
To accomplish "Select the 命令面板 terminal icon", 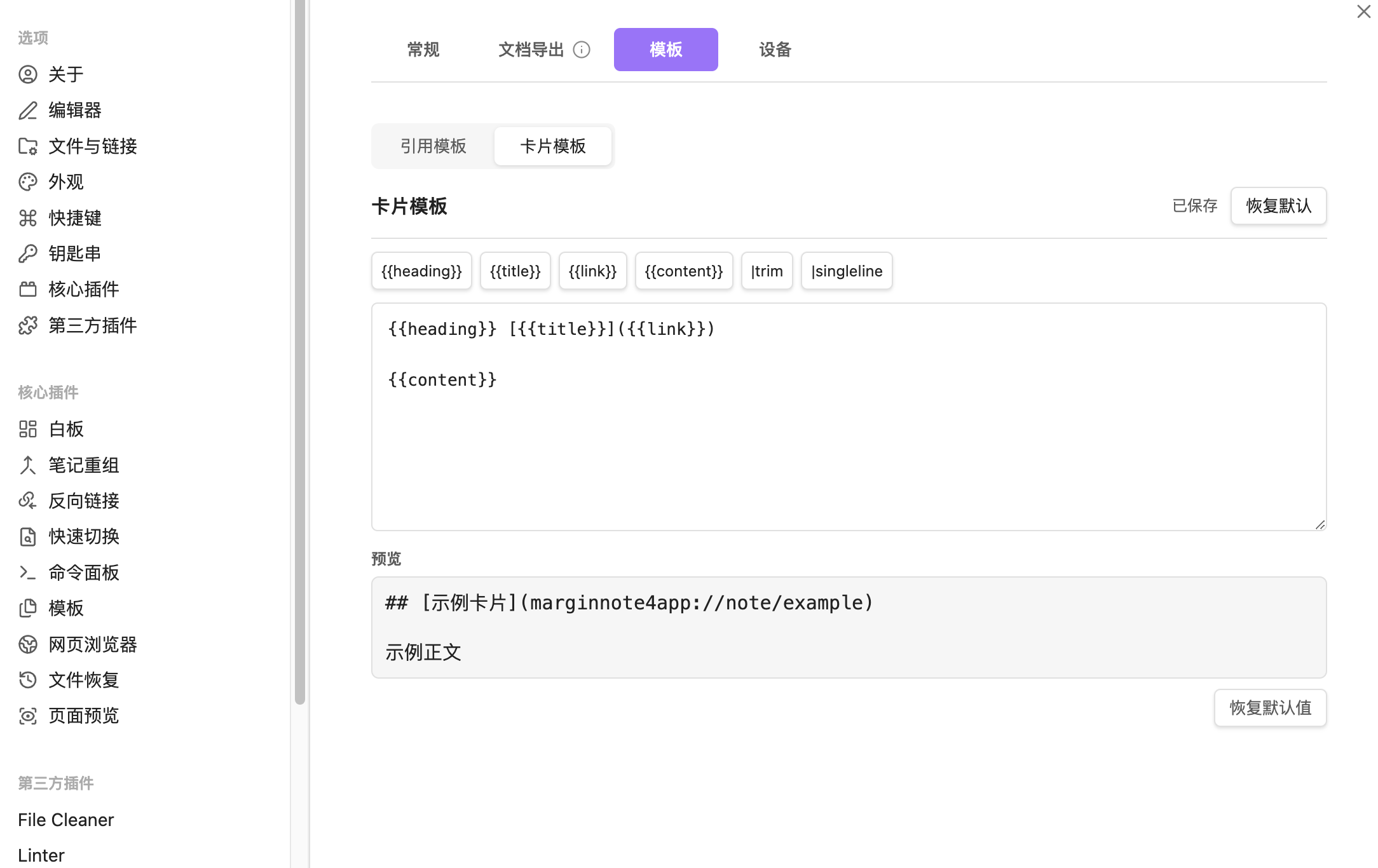I will coord(27,573).
